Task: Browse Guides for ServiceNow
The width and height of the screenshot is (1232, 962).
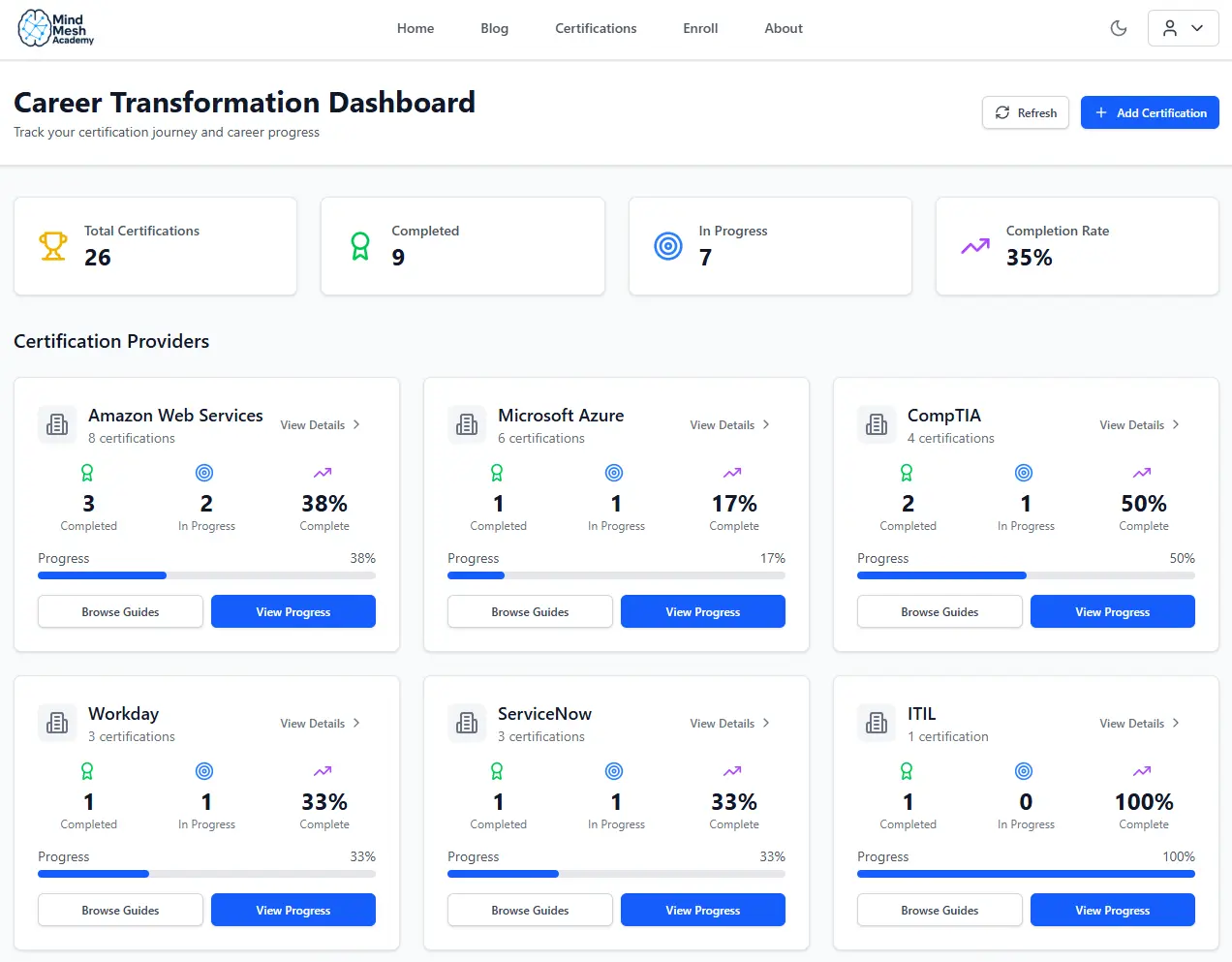Action: (530, 910)
